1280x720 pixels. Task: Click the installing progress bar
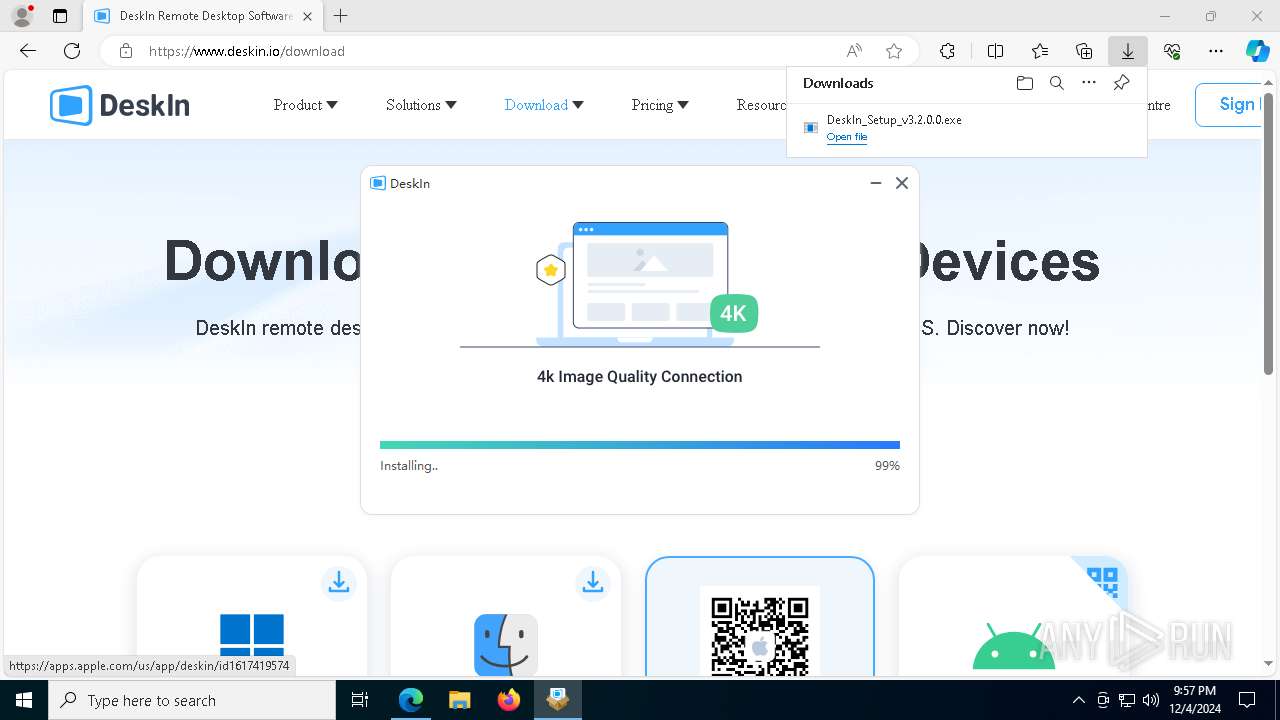coord(640,445)
